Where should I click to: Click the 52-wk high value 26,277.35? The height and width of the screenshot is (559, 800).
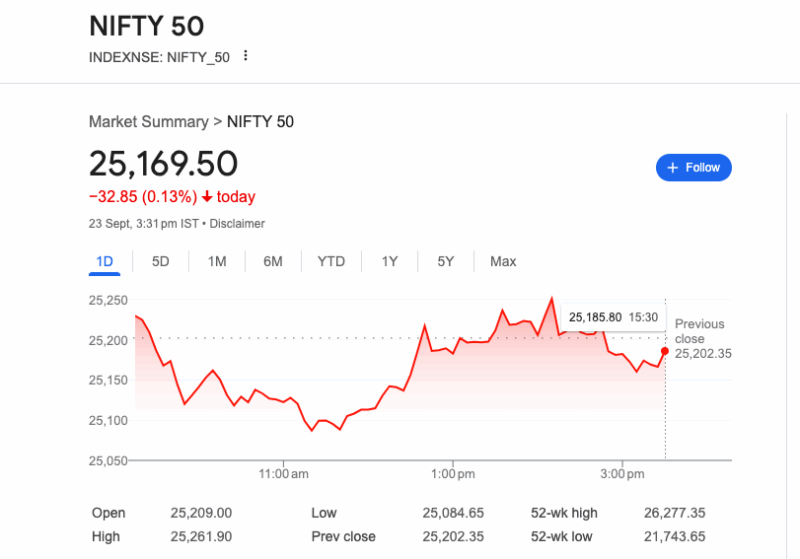pyautogui.click(x=675, y=513)
